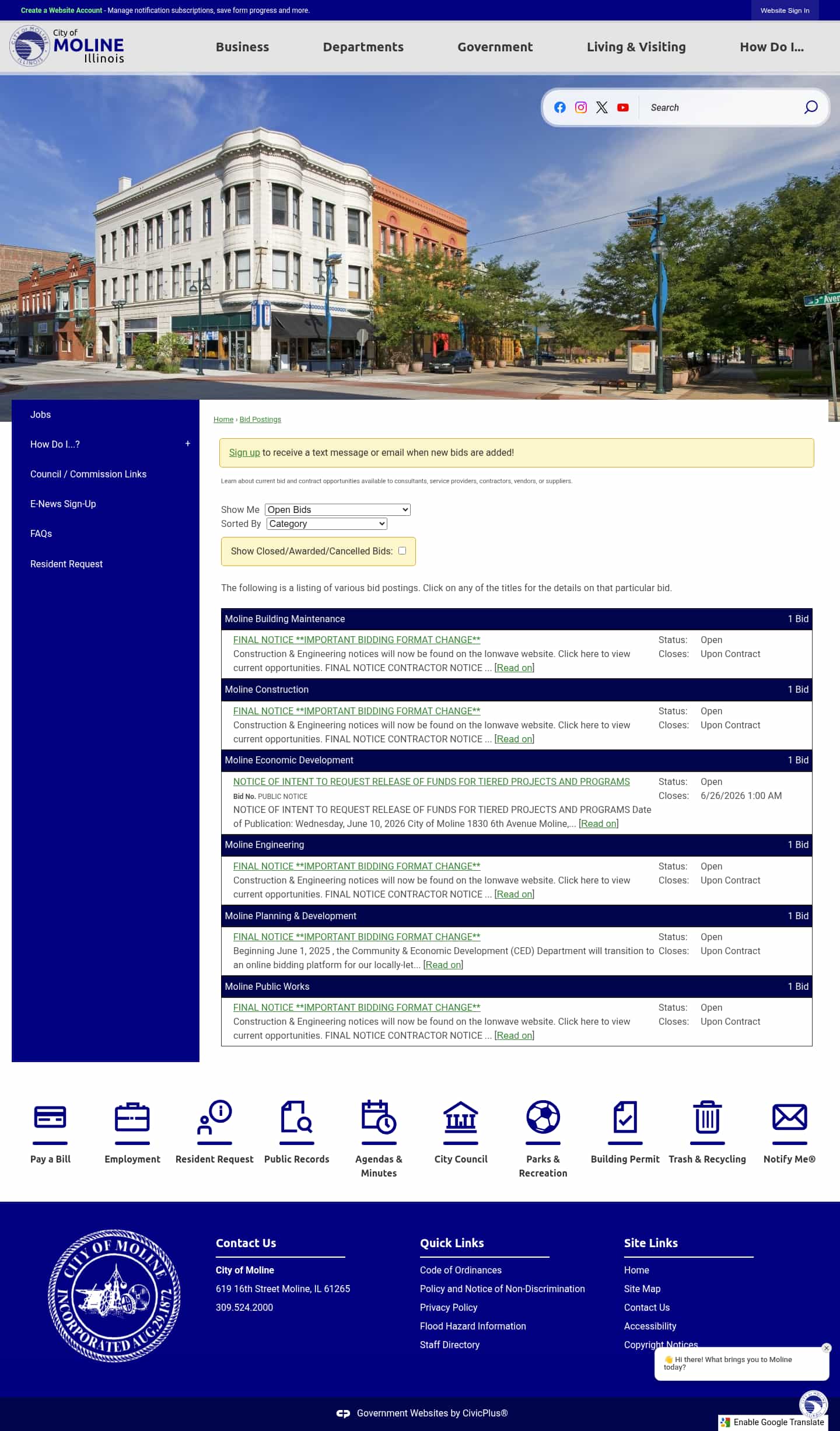Click the Public Records icon
This screenshot has width=840, height=1431.
(x=297, y=1118)
